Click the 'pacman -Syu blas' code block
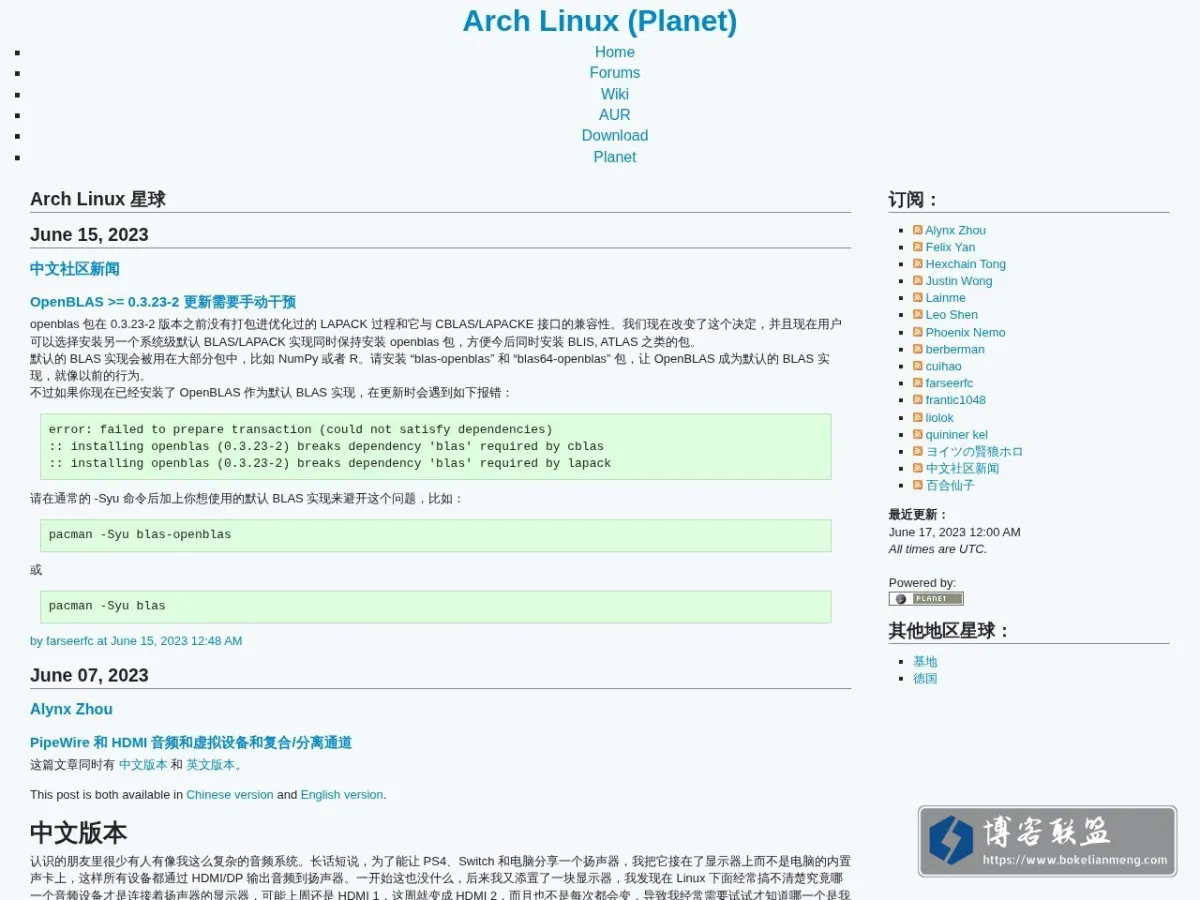The height and width of the screenshot is (900, 1200). [436, 606]
